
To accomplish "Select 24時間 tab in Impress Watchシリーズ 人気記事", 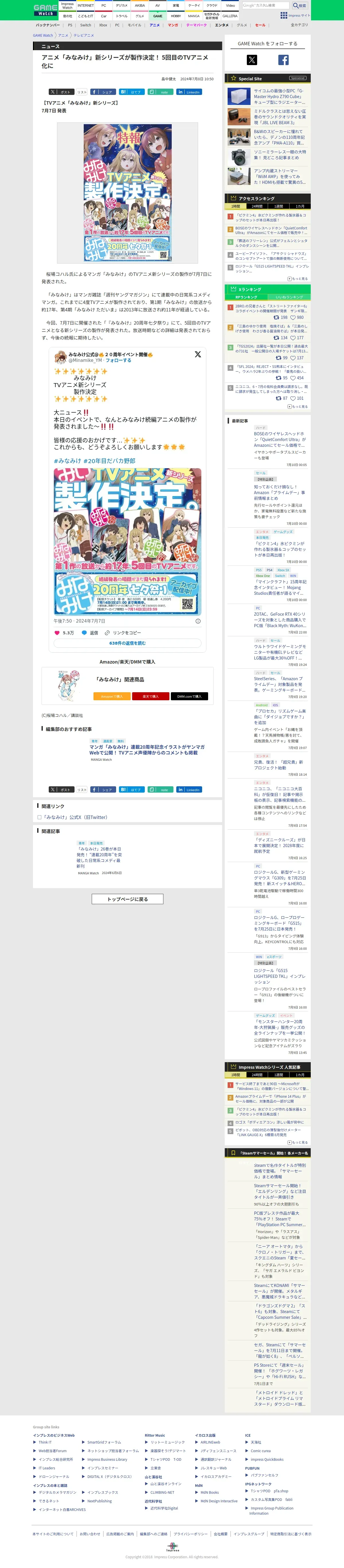I will coord(257,1075).
